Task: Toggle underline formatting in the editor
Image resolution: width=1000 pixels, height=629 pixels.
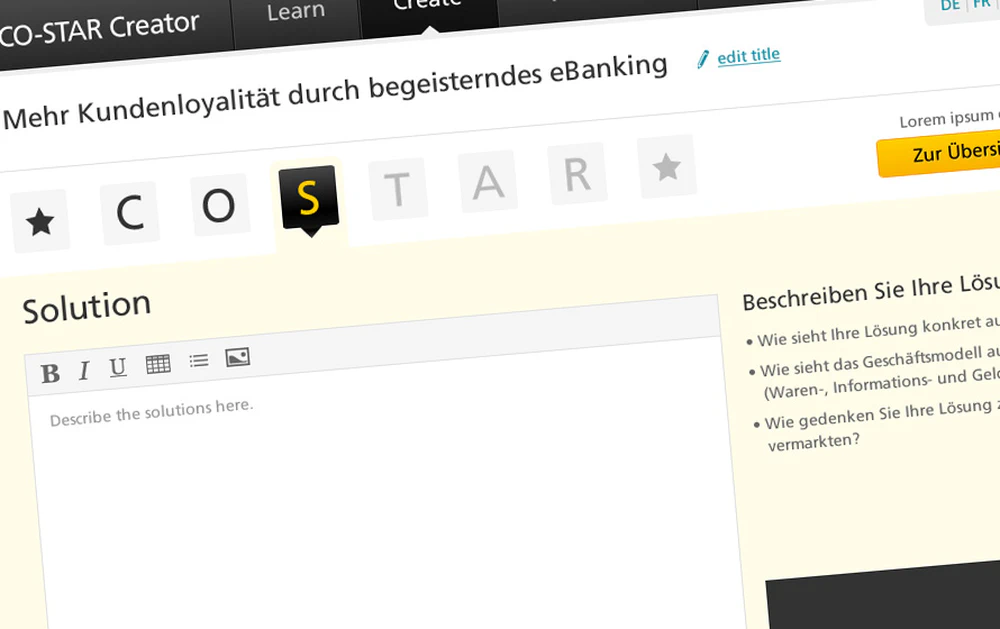Action: pyautogui.click(x=118, y=368)
